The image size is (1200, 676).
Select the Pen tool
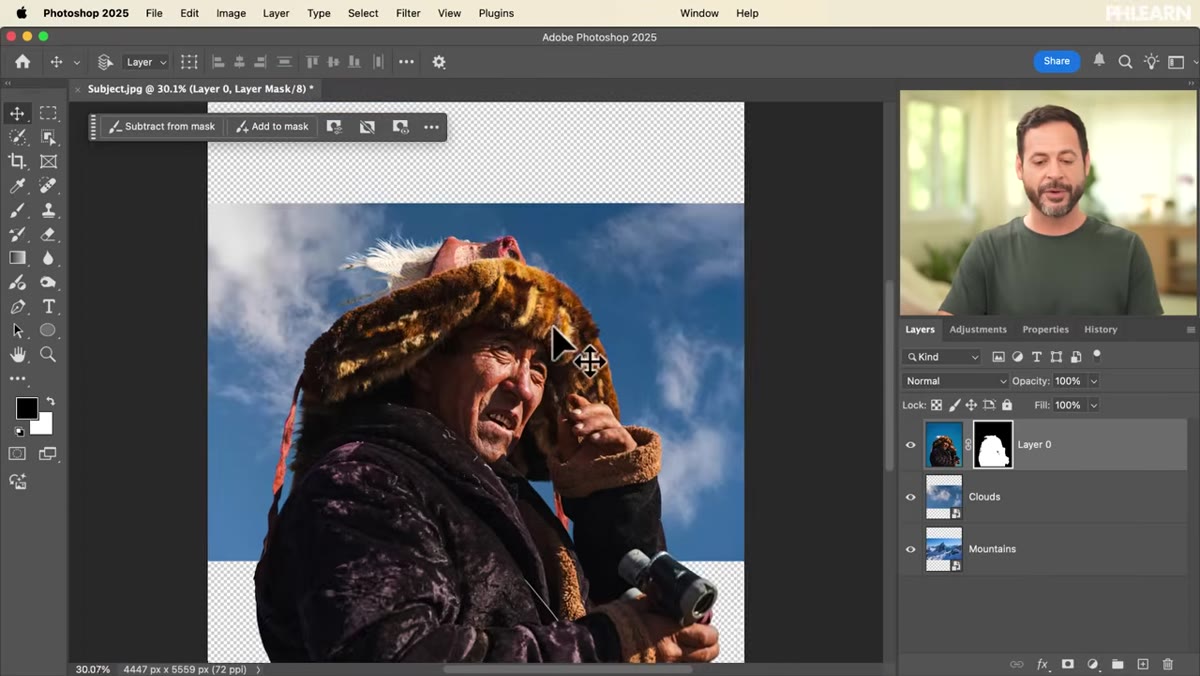point(17,307)
